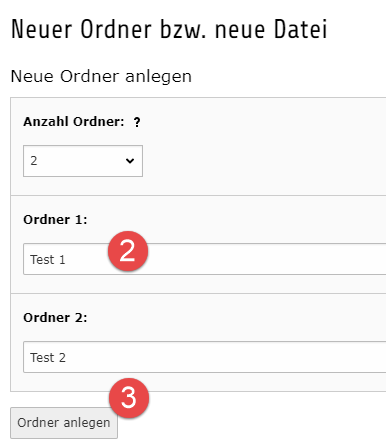Screen dimensions: 386x448
Task: Click the Neuer Ordner bzw. neue Datei heading
Action: 169,29
